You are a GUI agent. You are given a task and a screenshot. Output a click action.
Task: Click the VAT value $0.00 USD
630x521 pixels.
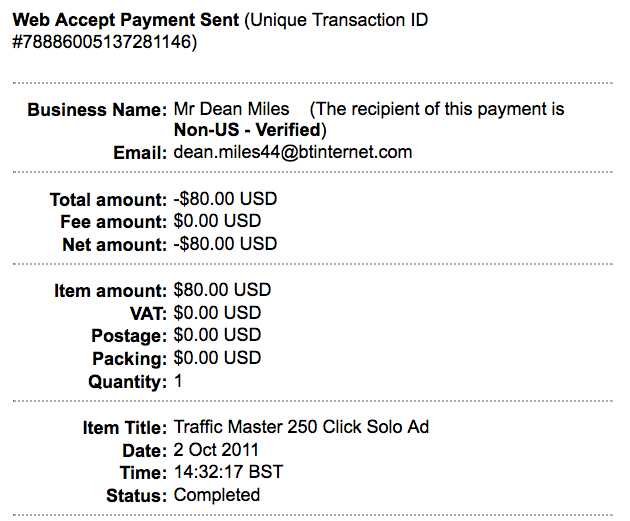217,313
